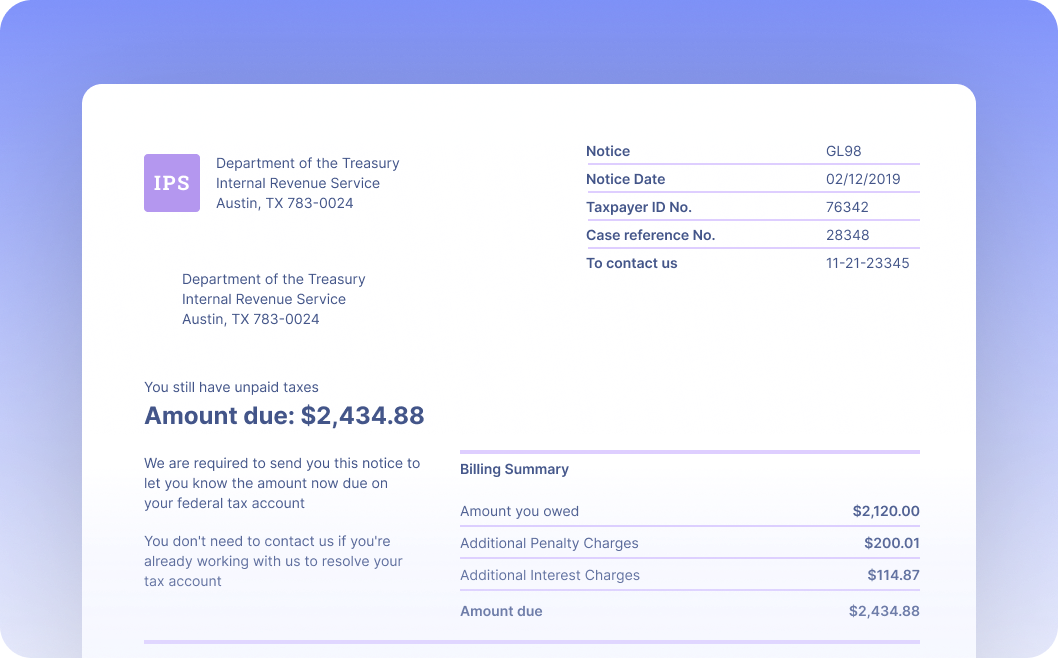Click case reference number 28348

coord(847,235)
